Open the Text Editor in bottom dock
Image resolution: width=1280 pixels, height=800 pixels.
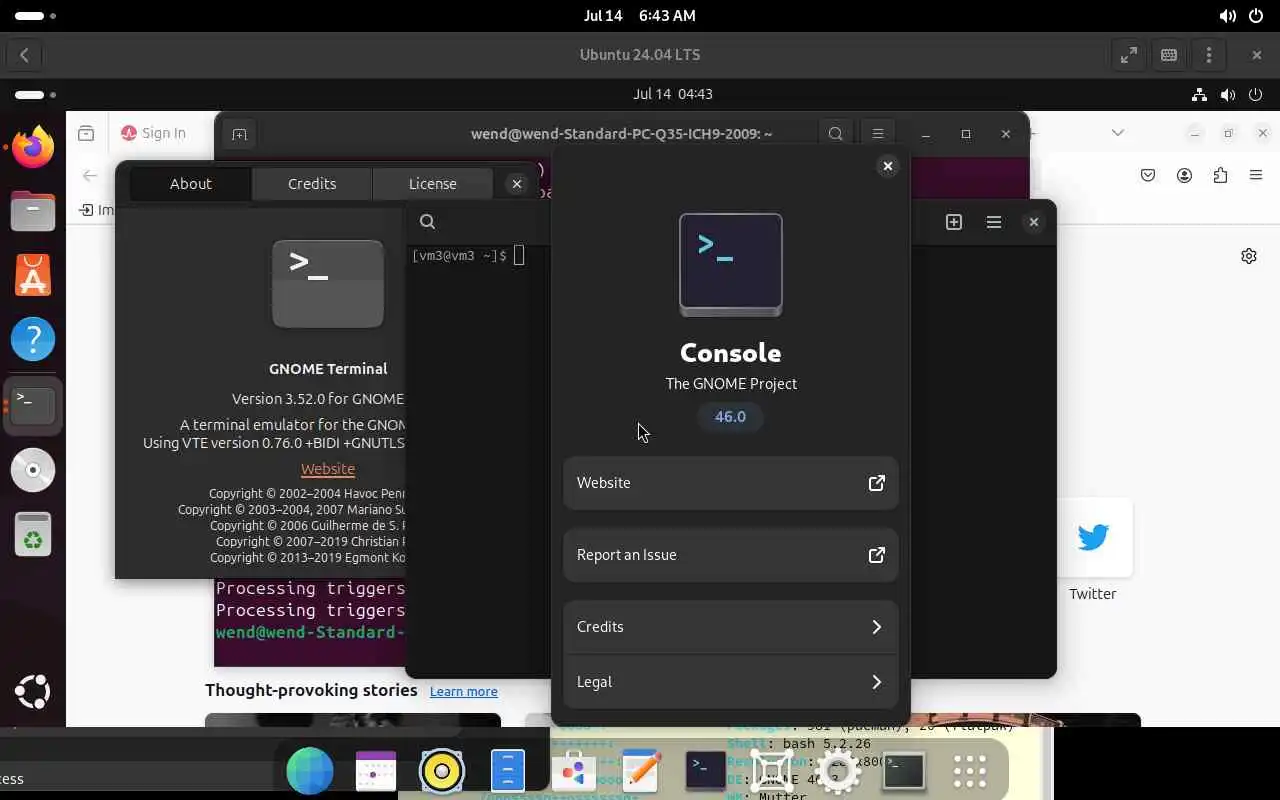[x=640, y=771]
